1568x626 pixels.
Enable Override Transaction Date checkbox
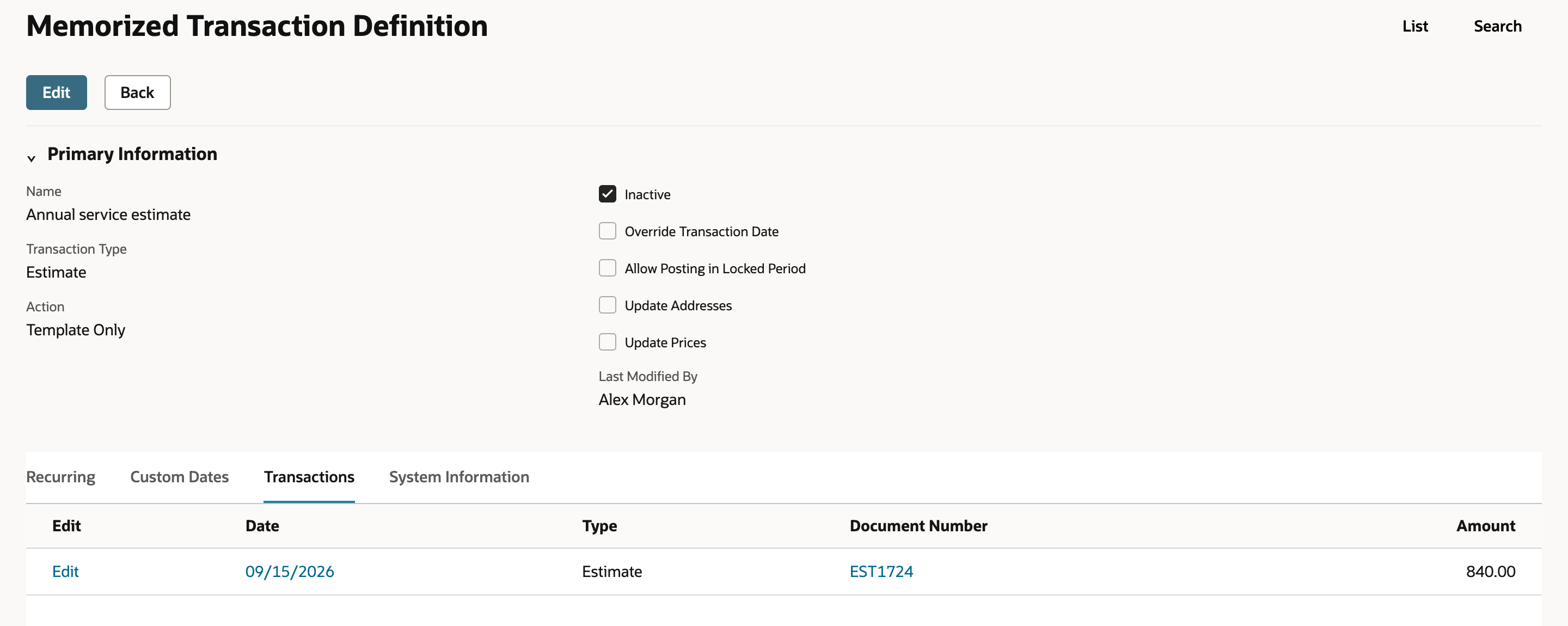click(607, 231)
